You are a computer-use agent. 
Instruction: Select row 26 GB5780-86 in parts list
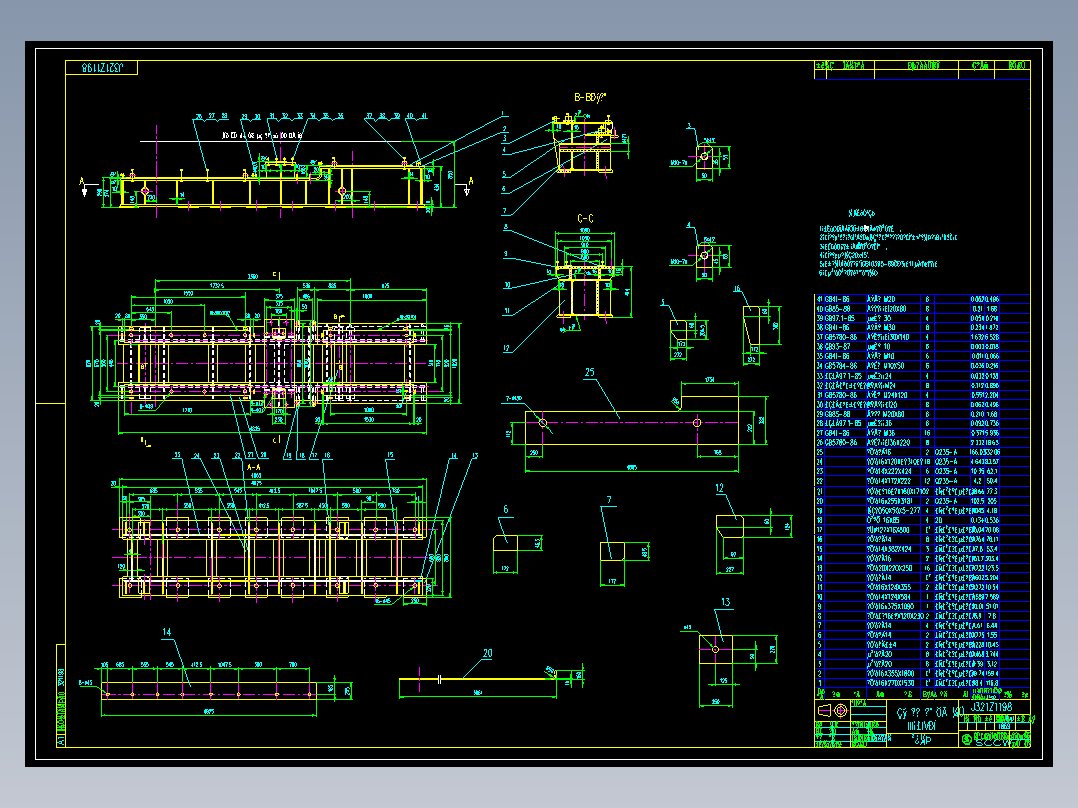922,443
